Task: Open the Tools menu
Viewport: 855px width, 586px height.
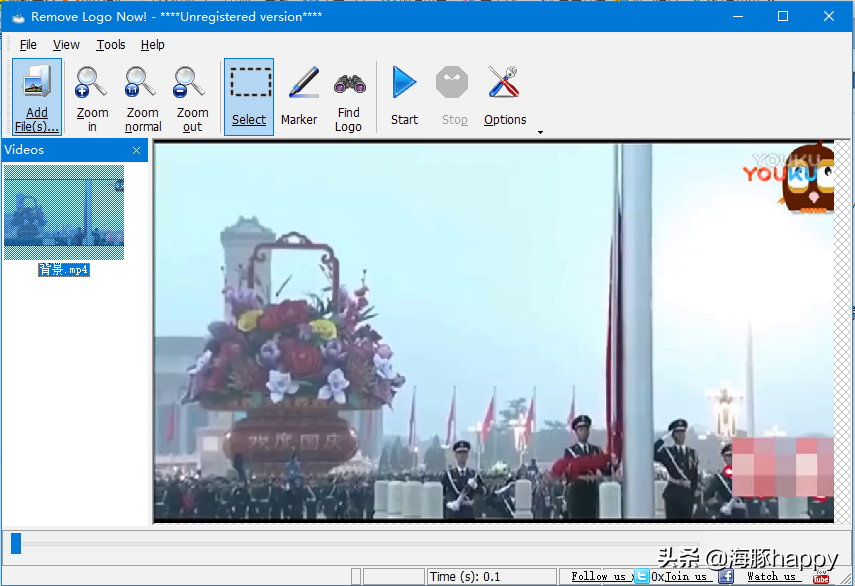Action: tap(111, 45)
